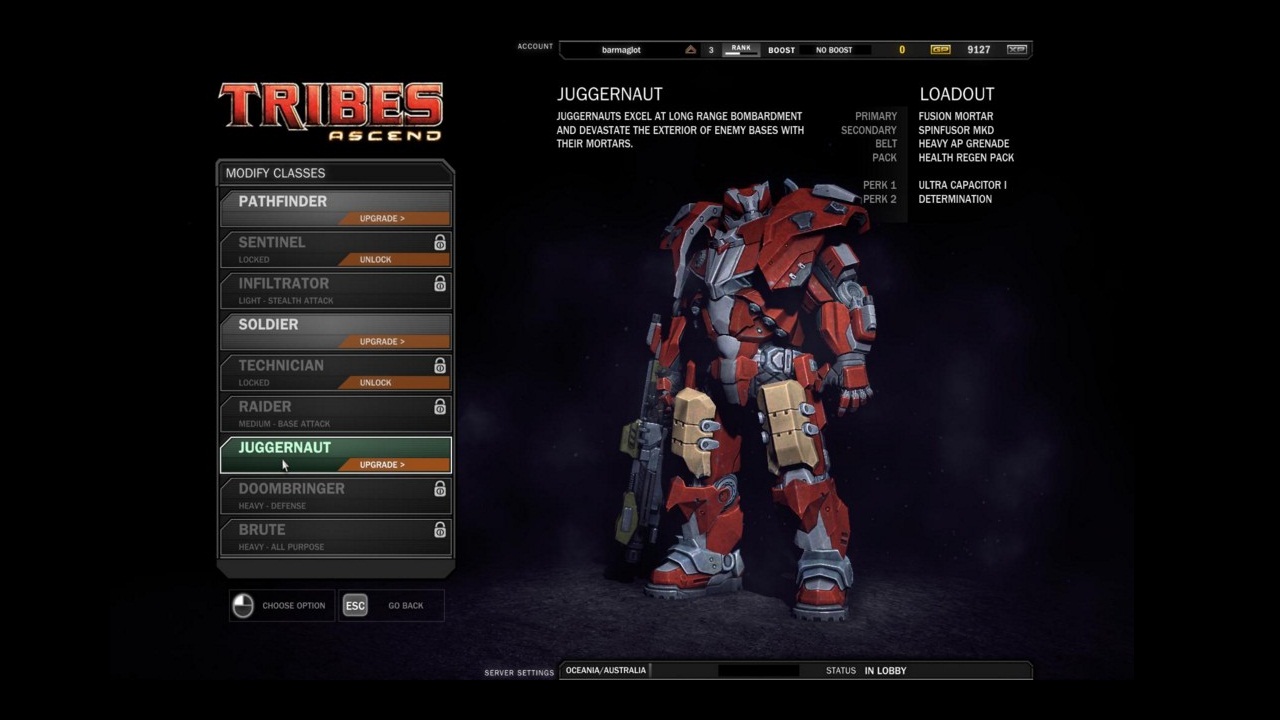The height and width of the screenshot is (720, 1280).
Task: Click the Raider class lock icon
Action: (x=439, y=407)
